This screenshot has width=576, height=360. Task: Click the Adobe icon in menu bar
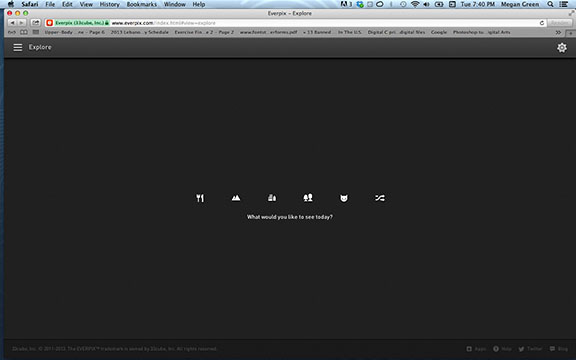coord(346,4)
